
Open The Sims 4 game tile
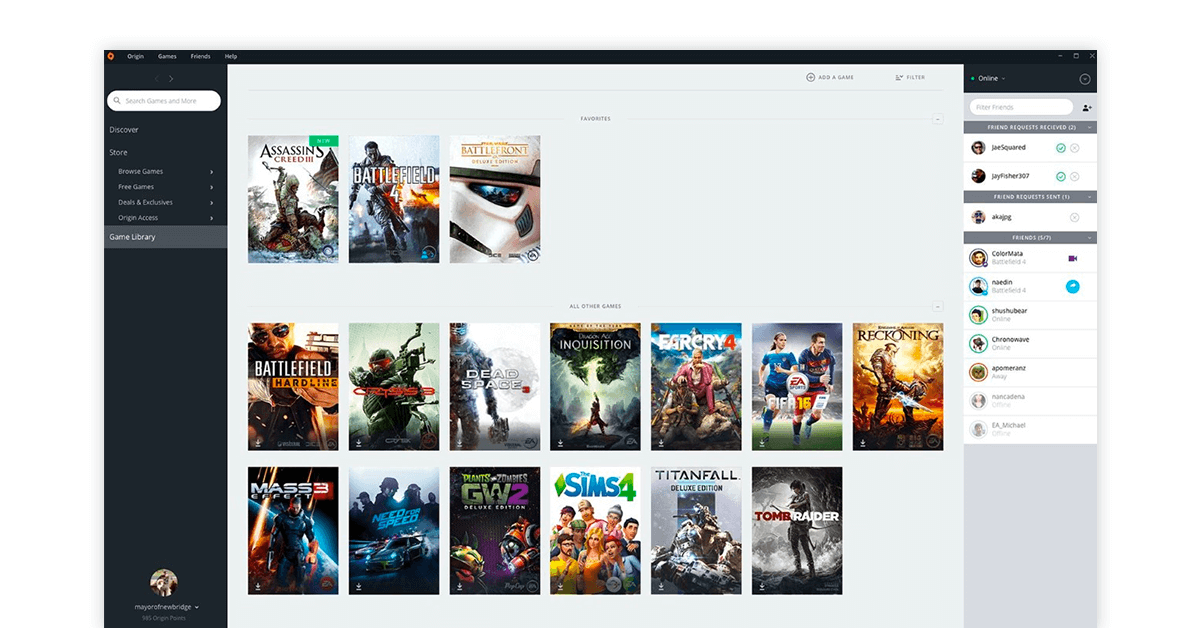(x=596, y=531)
